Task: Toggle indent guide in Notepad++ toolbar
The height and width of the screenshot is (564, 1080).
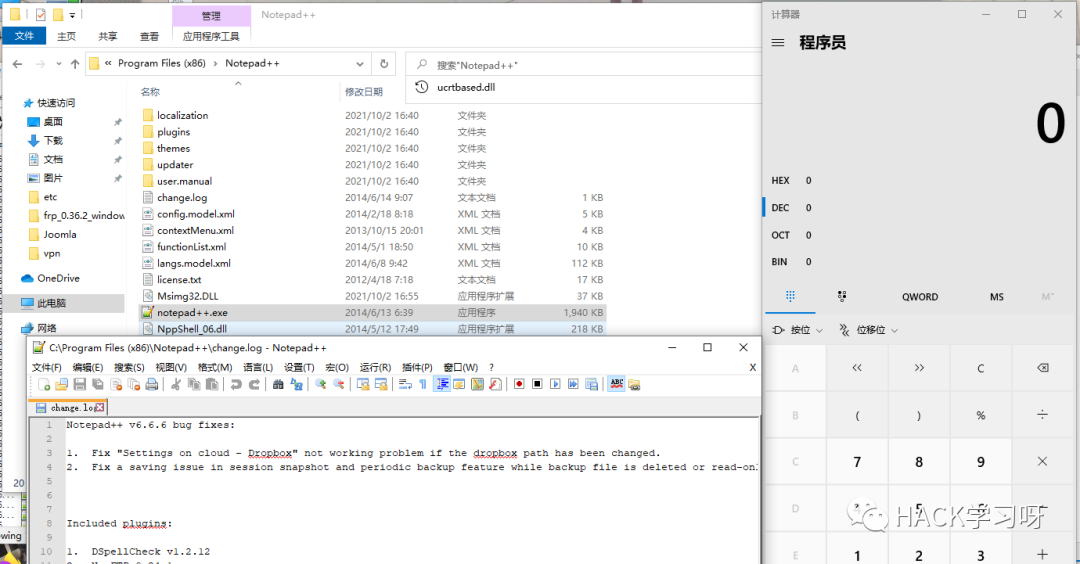Action: click(443, 384)
